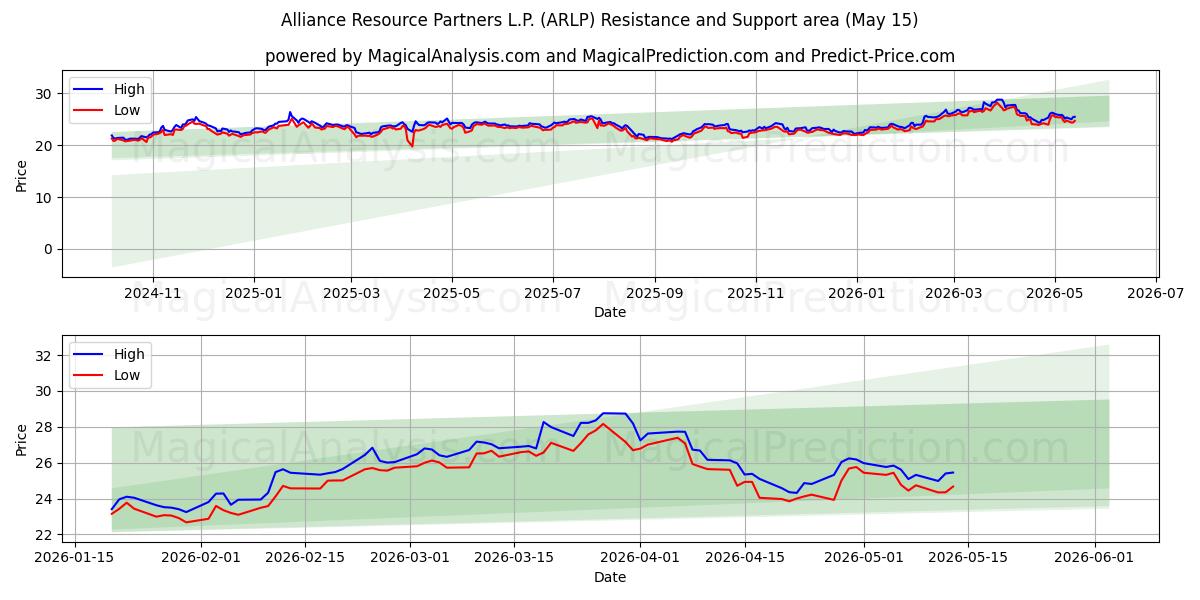
Task: Click the 2026-03 date tick label
Action: pos(954,293)
